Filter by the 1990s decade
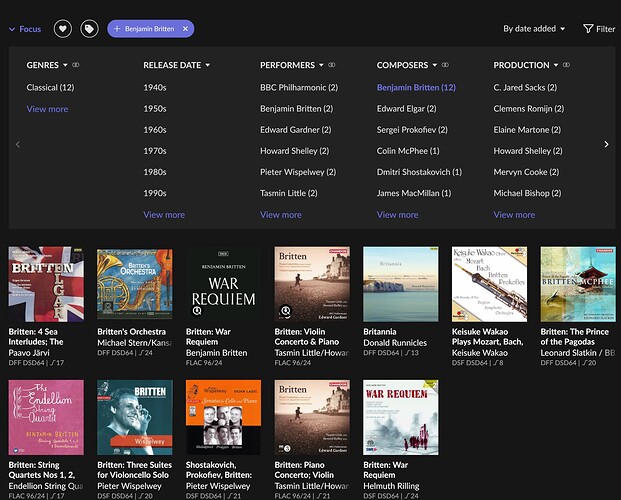Screen dimensions: 621x500 click(x=155, y=193)
